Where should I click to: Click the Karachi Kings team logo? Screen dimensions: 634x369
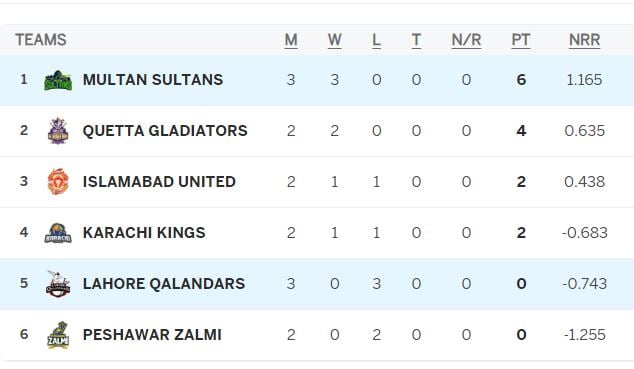58,233
